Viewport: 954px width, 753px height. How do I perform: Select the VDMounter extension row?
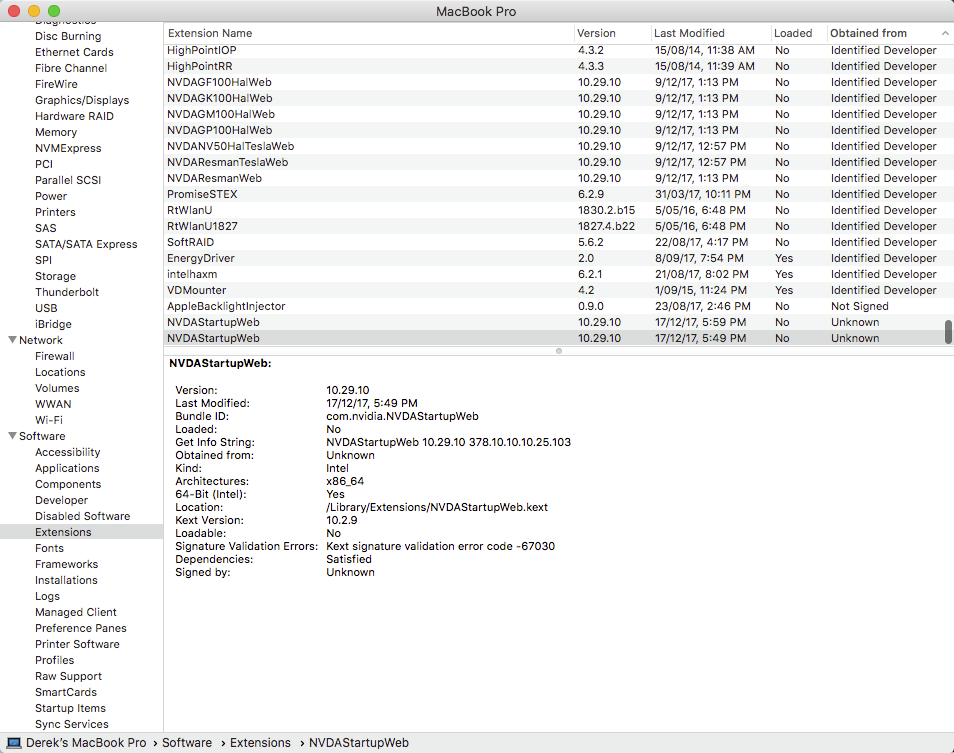(552, 290)
